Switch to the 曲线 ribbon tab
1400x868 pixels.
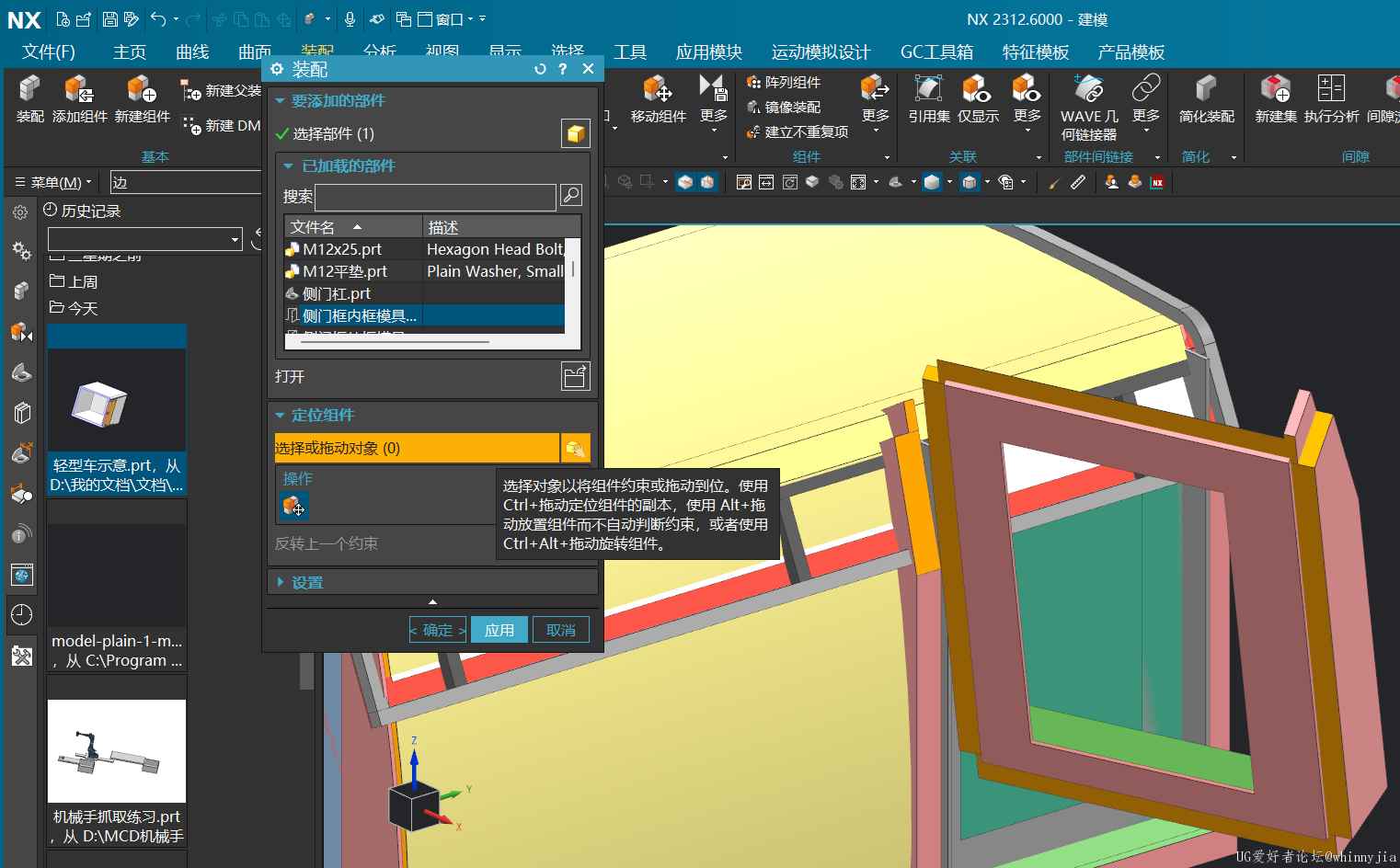[x=192, y=52]
